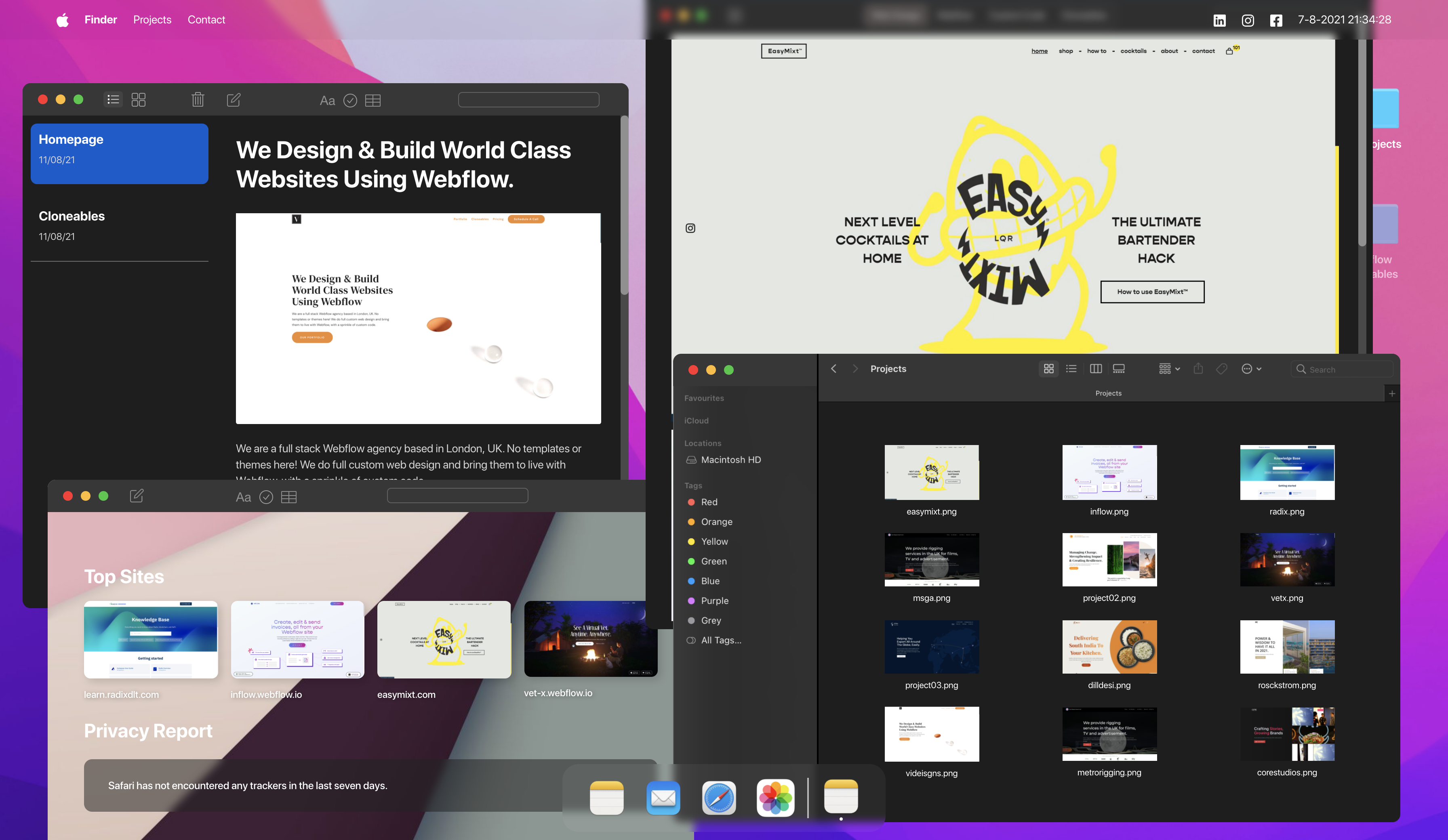Open the Instagram icon in menu bar

pyautogui.click(x=1248, y=20)
